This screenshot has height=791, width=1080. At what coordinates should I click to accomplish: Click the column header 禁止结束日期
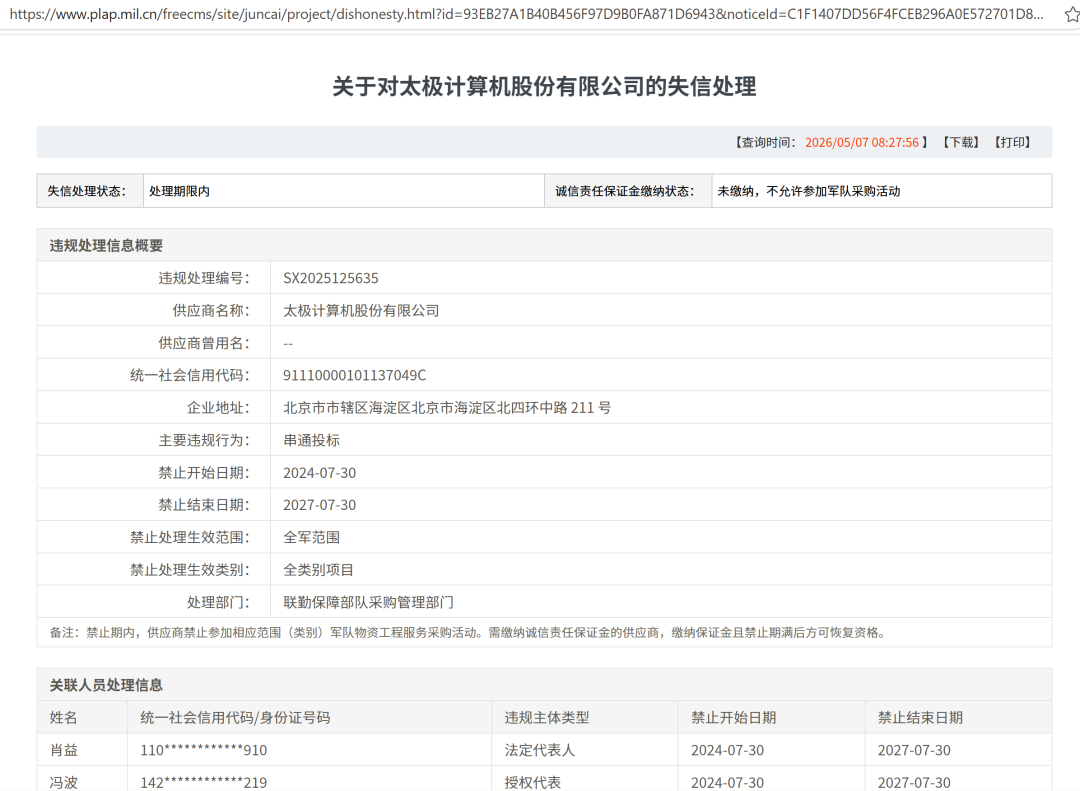point(920,718)
